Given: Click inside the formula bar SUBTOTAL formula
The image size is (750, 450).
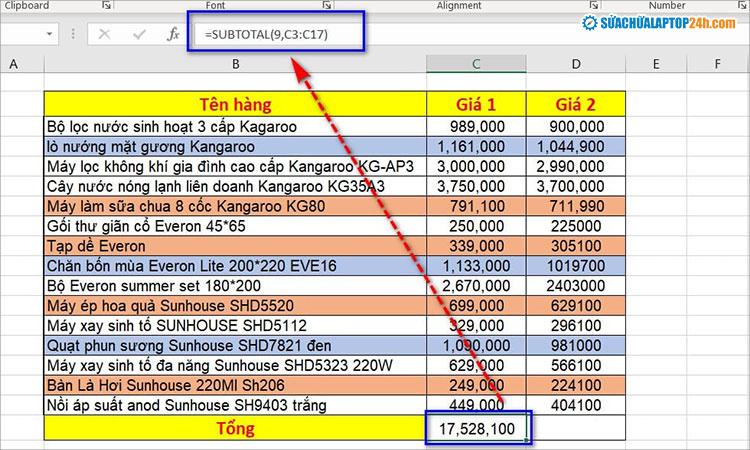Looking at the screenshot, I should 266,34.
